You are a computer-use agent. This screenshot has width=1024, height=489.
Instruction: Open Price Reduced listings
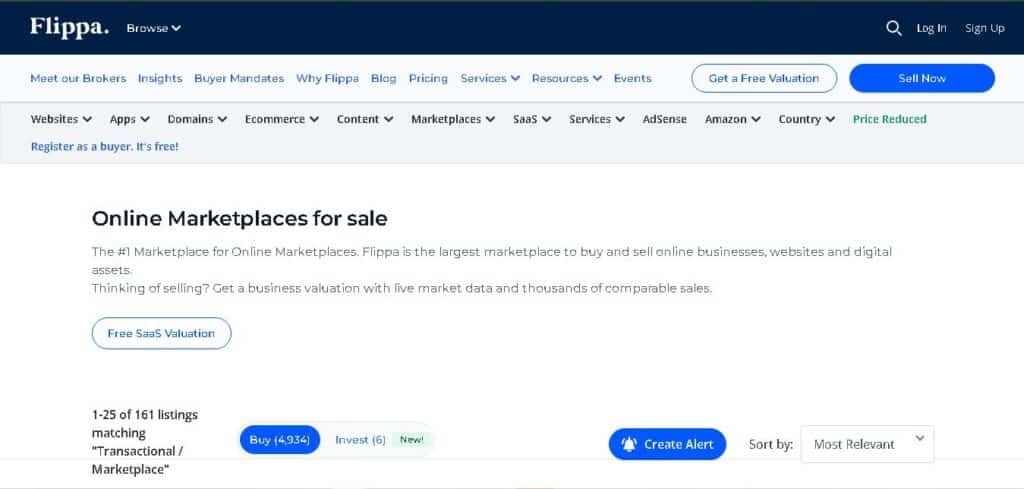click(x=889, y=119)
